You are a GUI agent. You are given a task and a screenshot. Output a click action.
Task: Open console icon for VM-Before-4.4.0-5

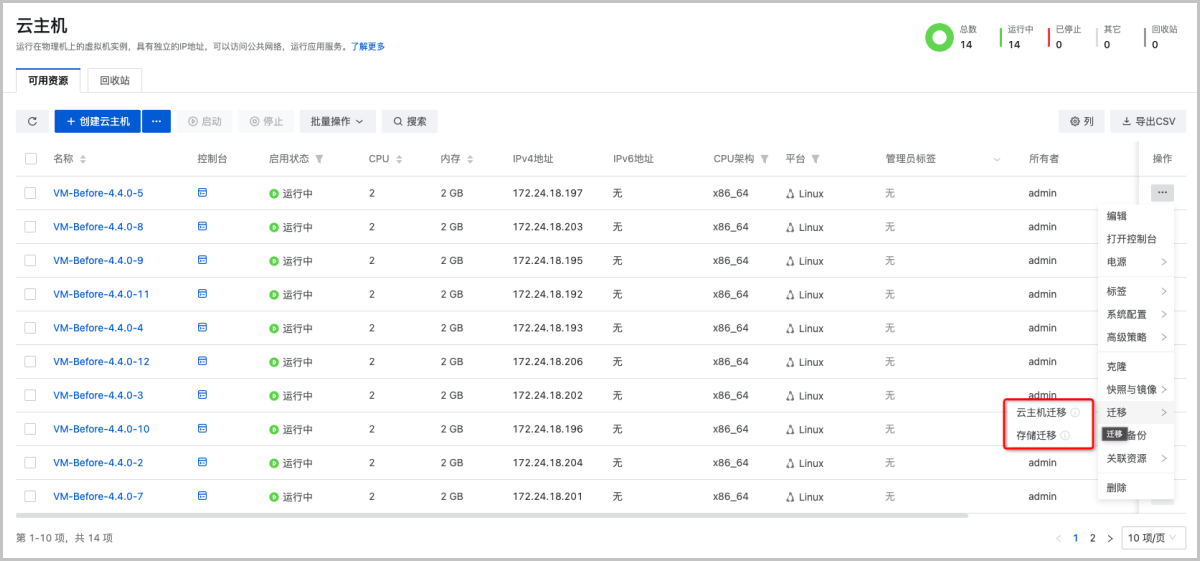click(x=202, y=192)
